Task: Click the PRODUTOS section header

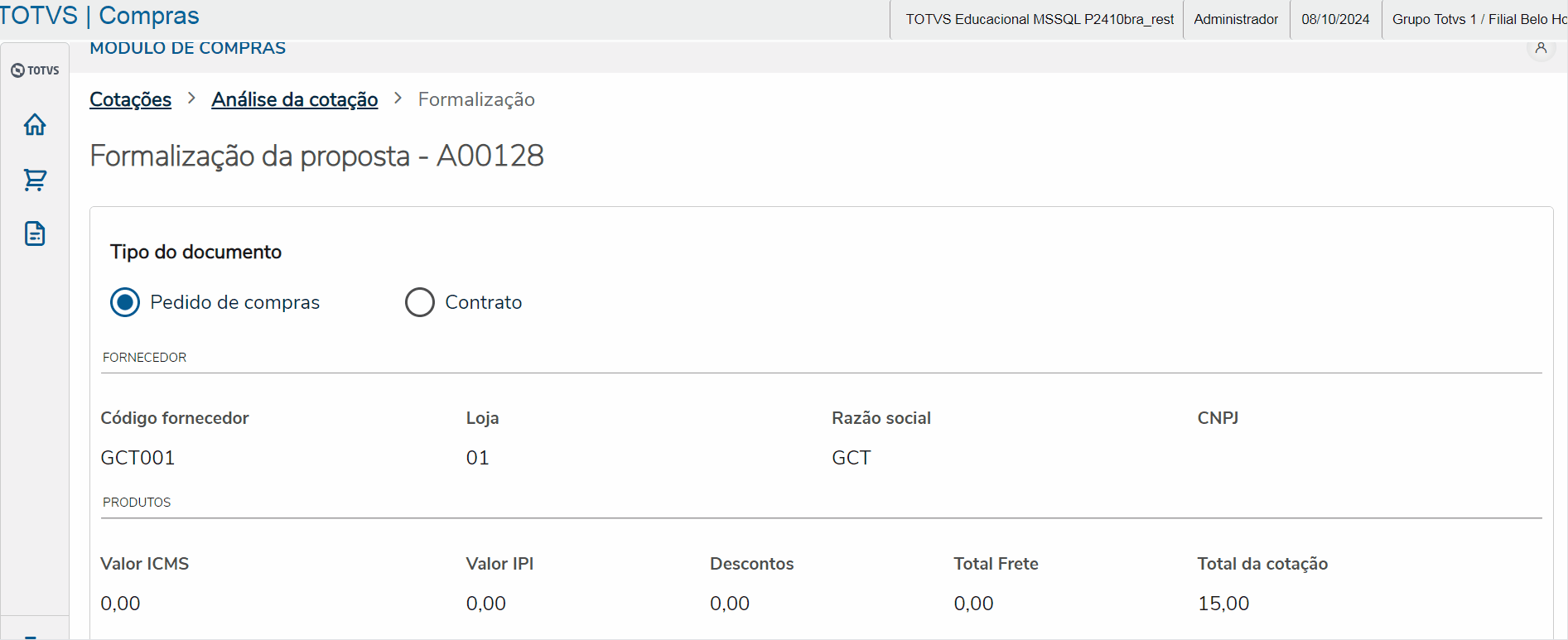Action: point(137,503)
